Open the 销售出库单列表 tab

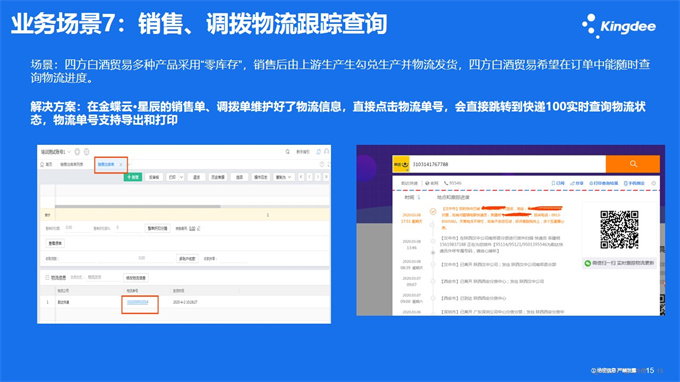click(72, 164)
